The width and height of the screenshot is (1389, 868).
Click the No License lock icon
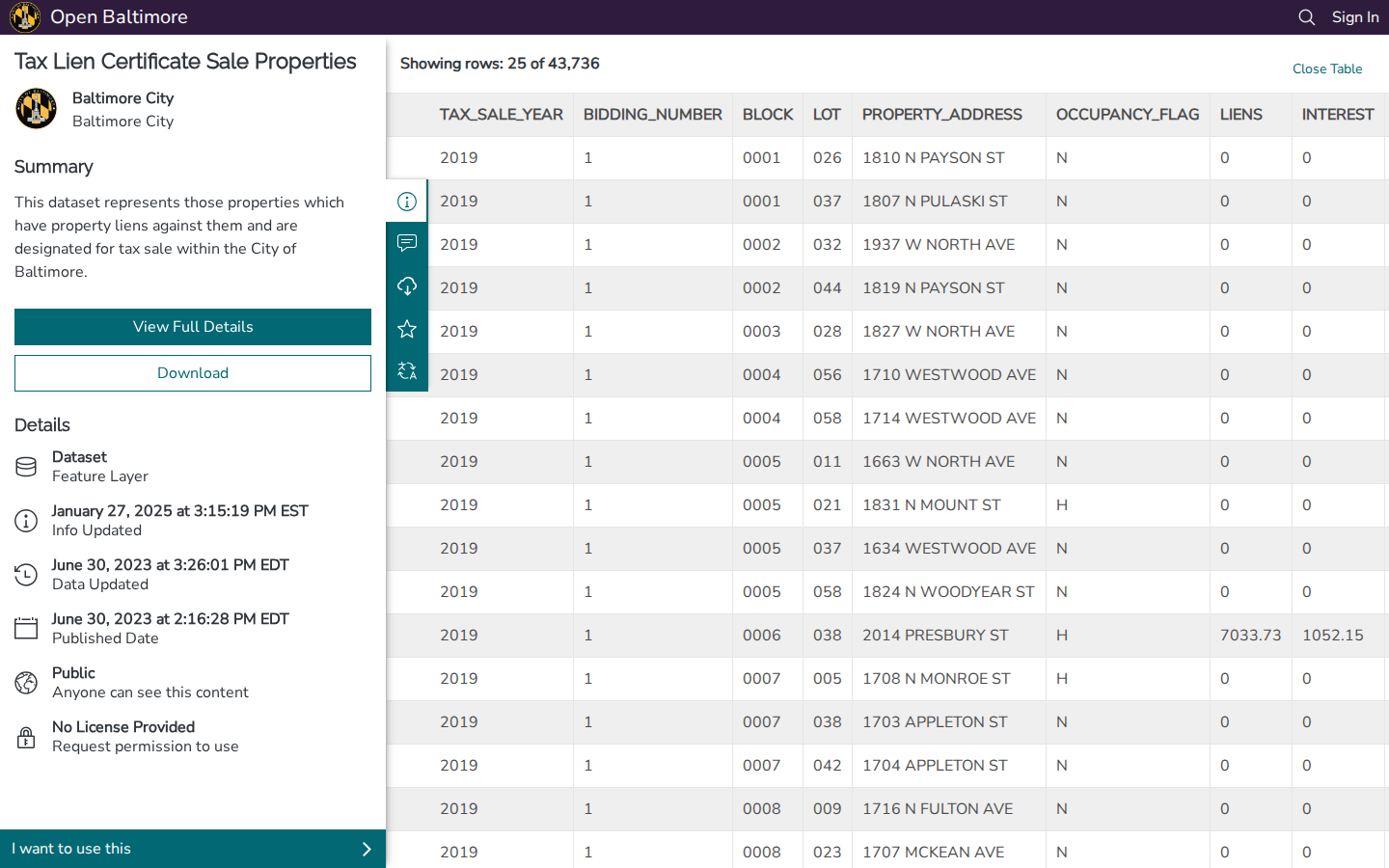(26, 737)
